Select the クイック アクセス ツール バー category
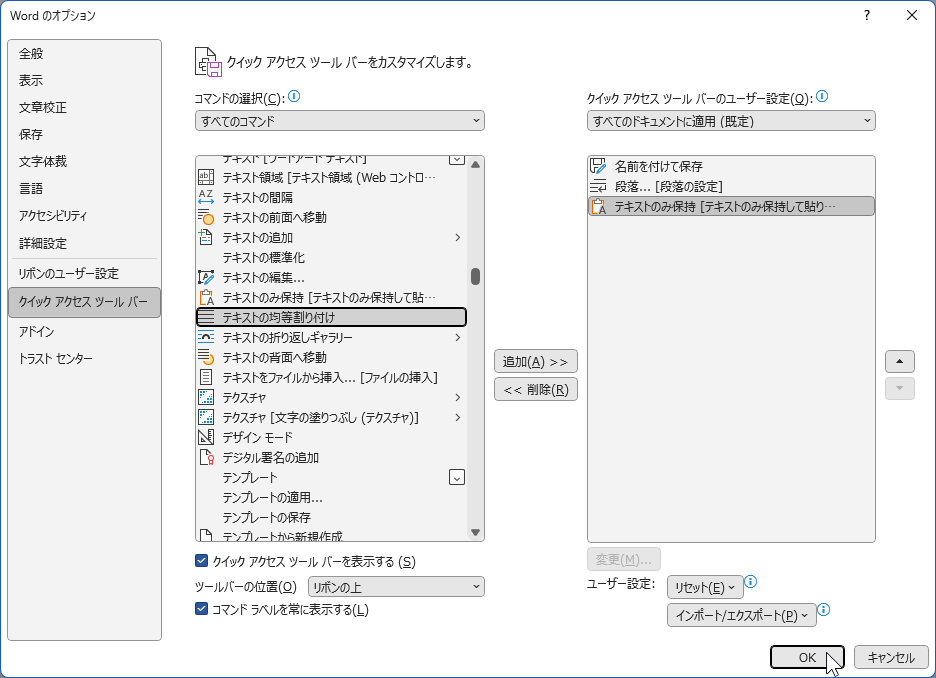The image size is (936, 678). [84, 302]
